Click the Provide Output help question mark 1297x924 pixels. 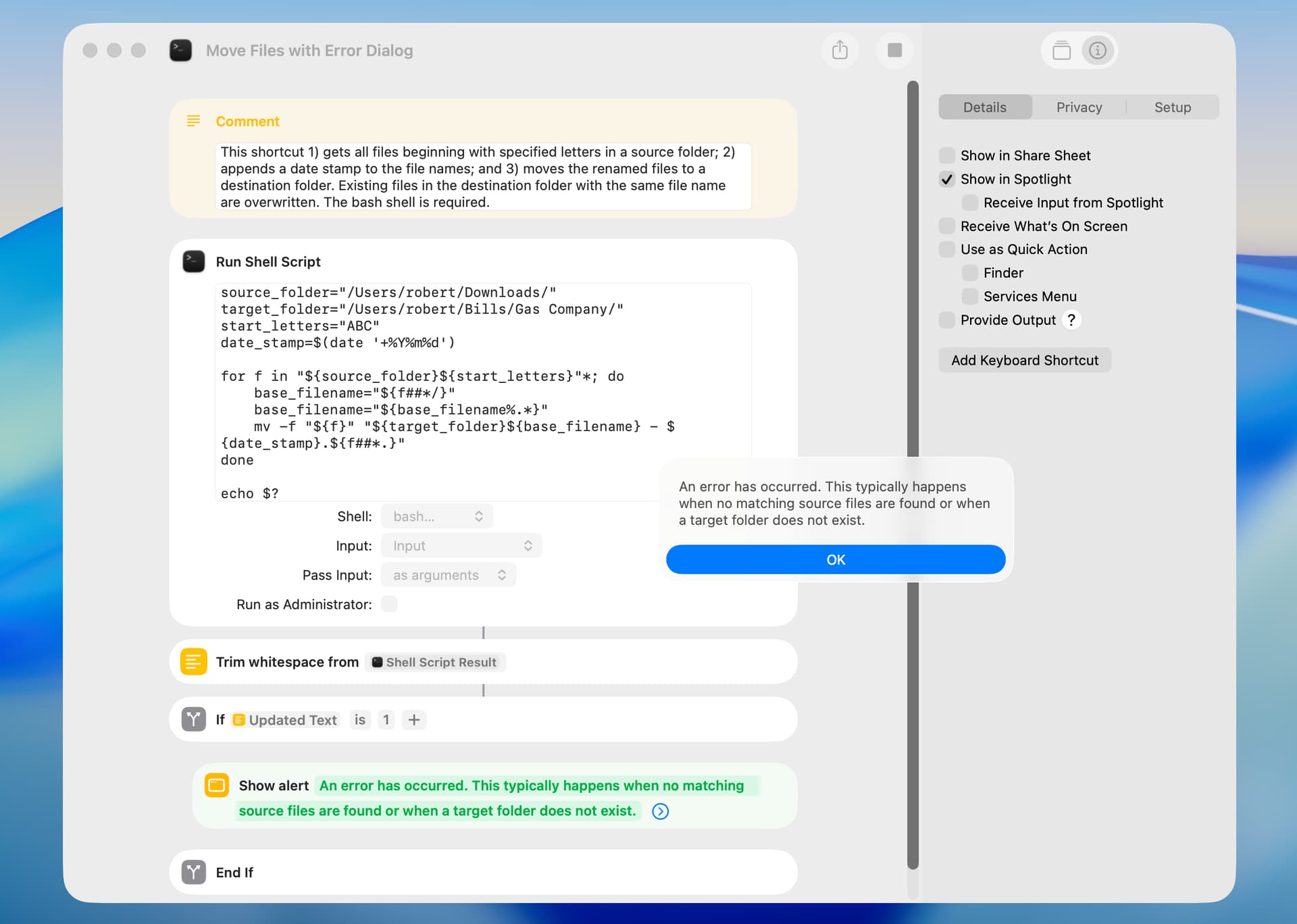tap(1071, 319)
